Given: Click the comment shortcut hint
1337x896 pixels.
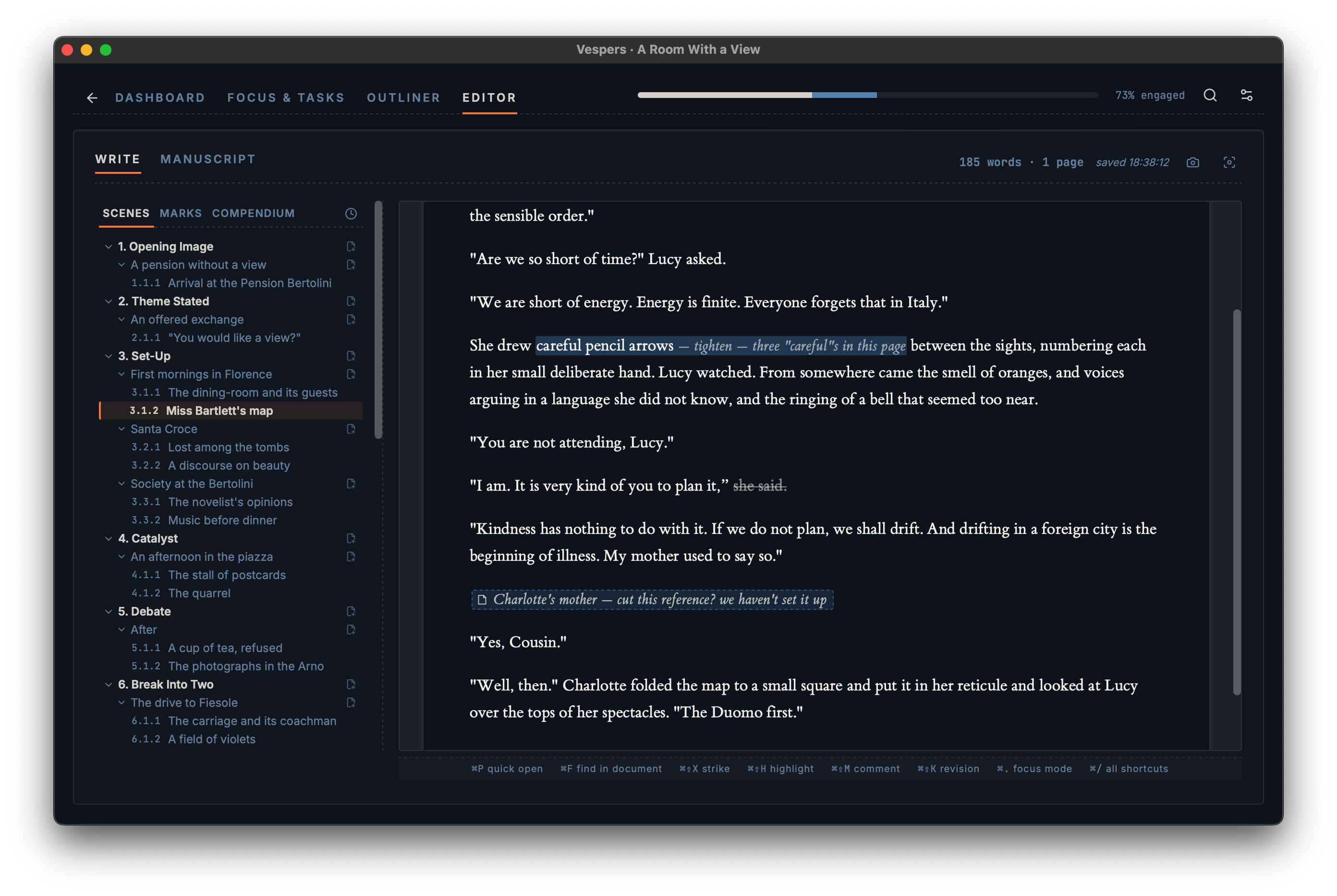Looking at the screenshot, I should point(865,769).
